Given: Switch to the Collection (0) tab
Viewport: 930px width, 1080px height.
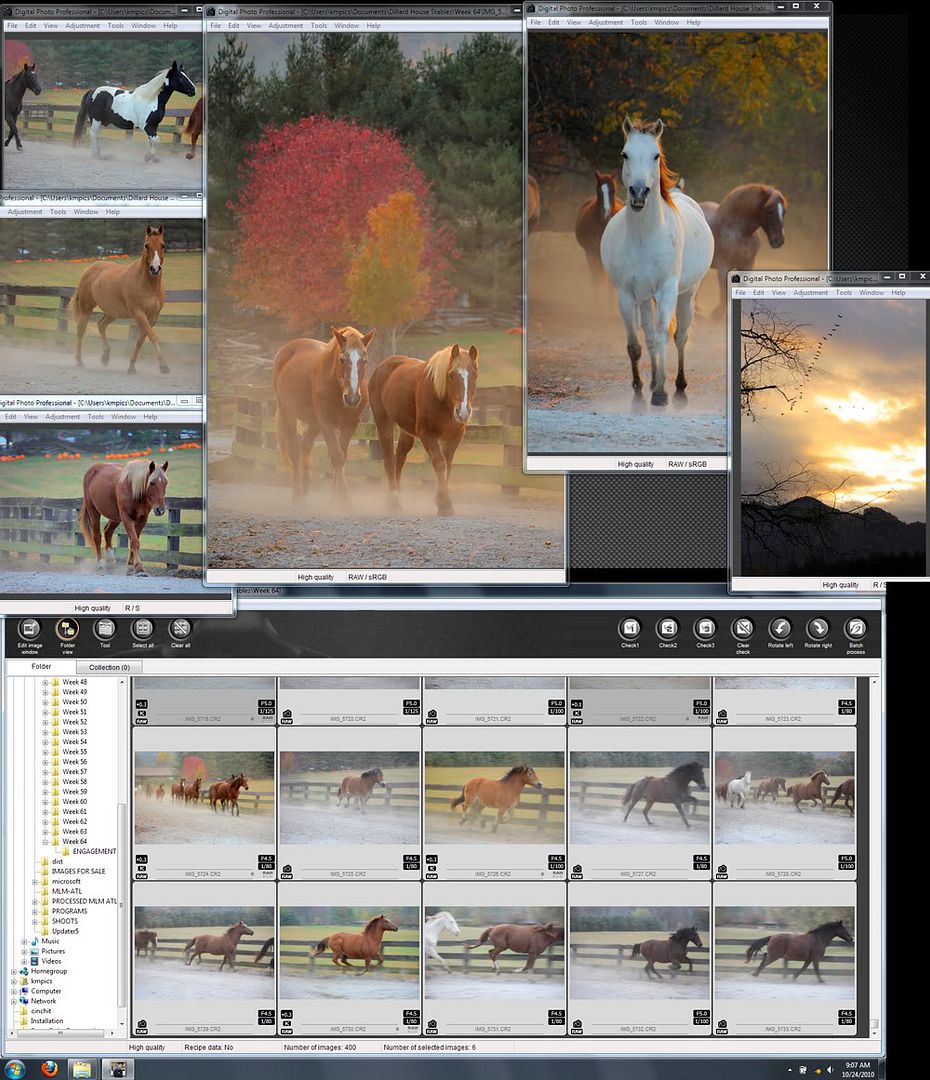Looking at the screenshot, I should point(109,667).
